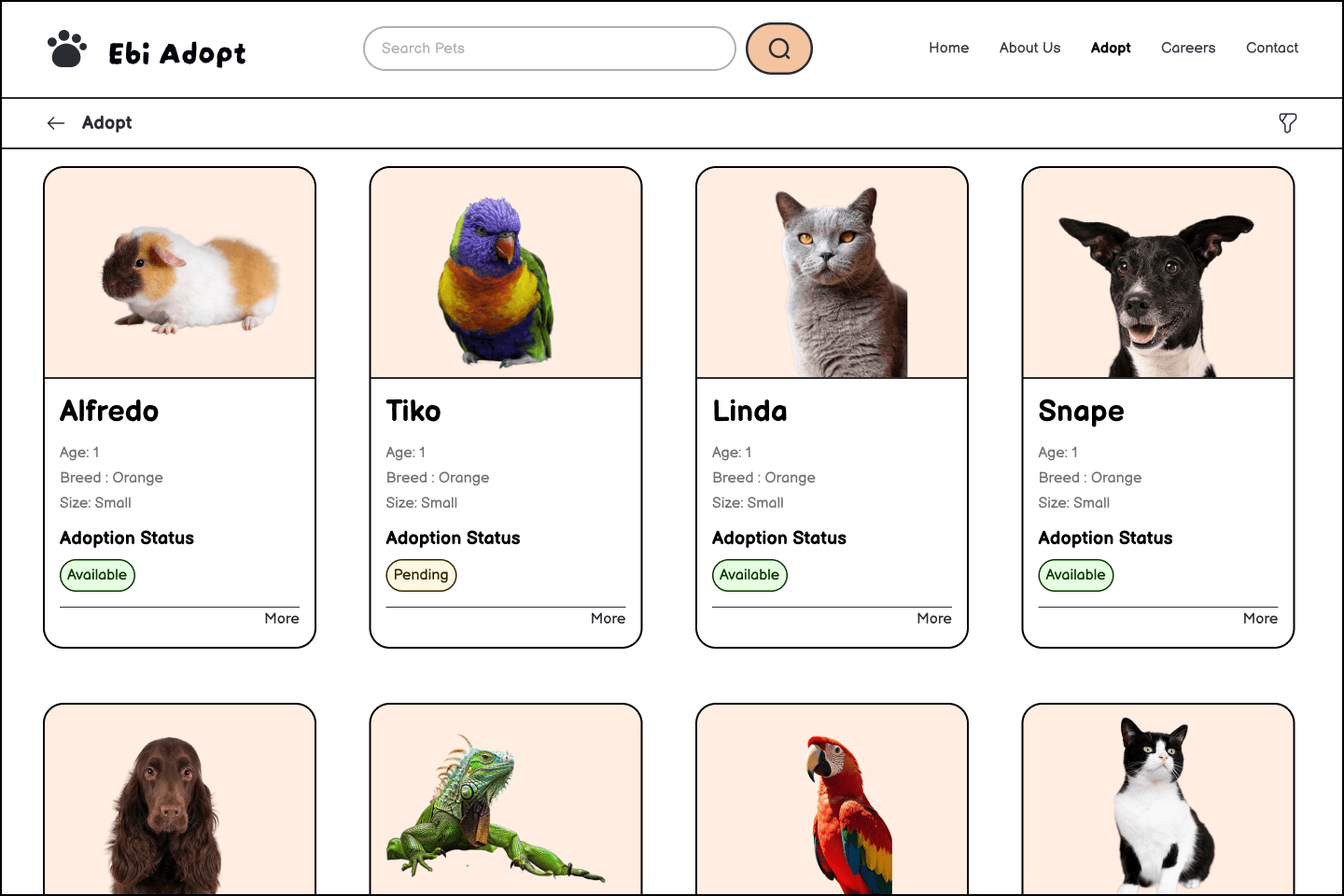Viewport: 1344px width, 896px height.
Task: Click More on Linda's card
Action: tap(934, 618)
